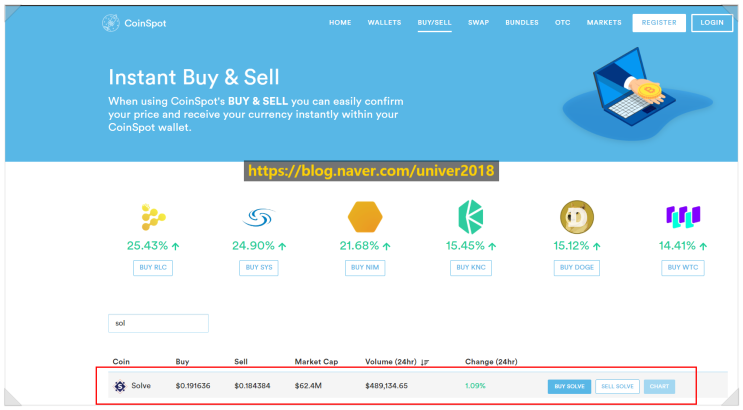Click the LOGIN button
Image resolution: width=743 pixels, height=410 pixels.
(712, 23)
